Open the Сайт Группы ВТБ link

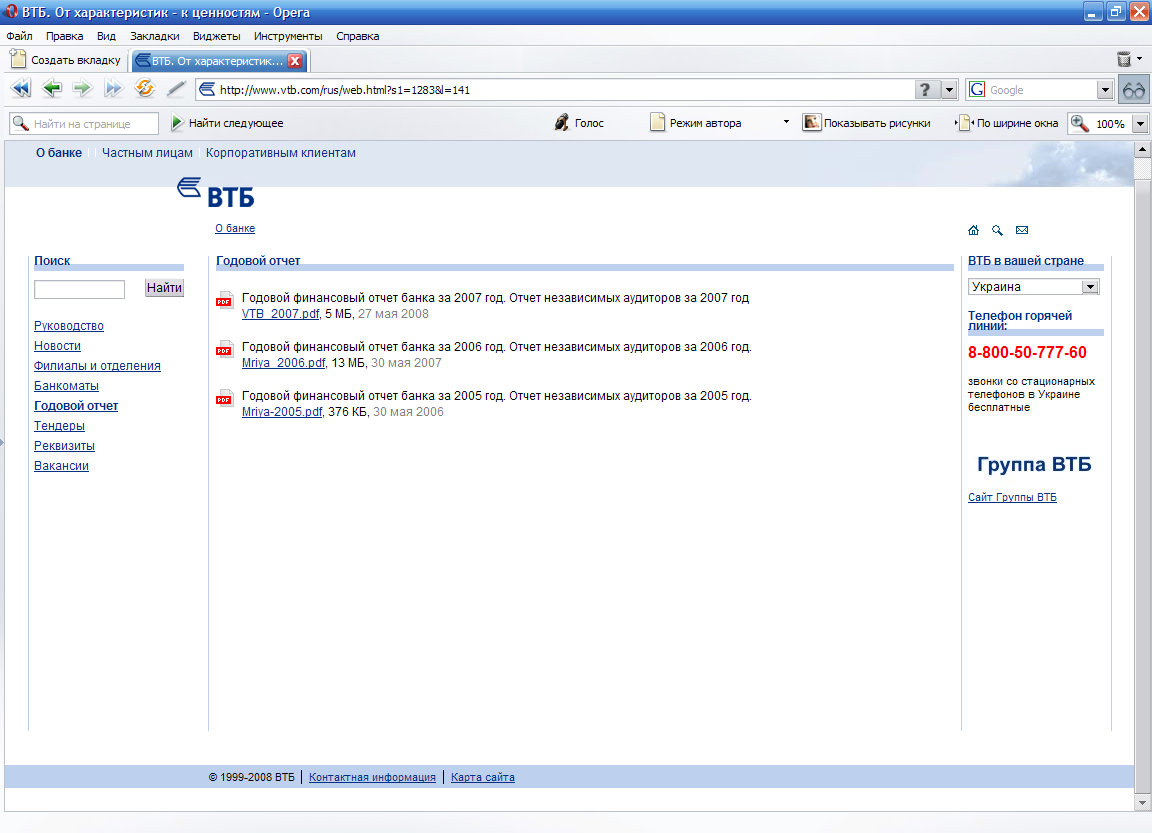pos(1012,497)
